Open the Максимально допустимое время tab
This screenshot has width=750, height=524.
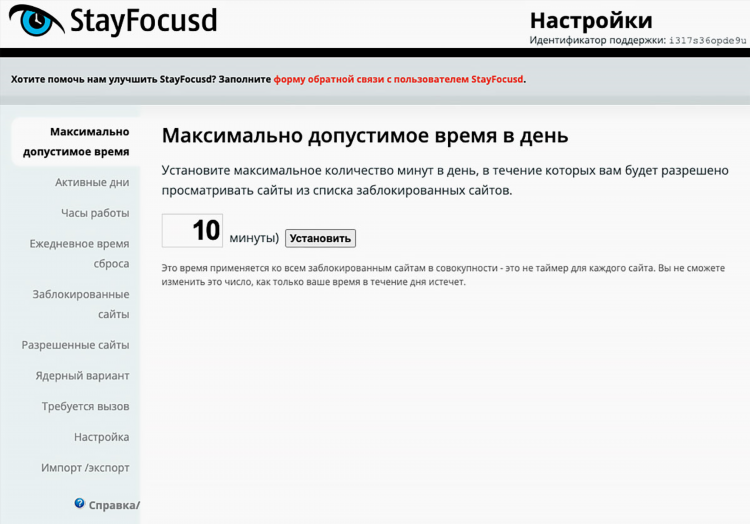coord(76,142)
